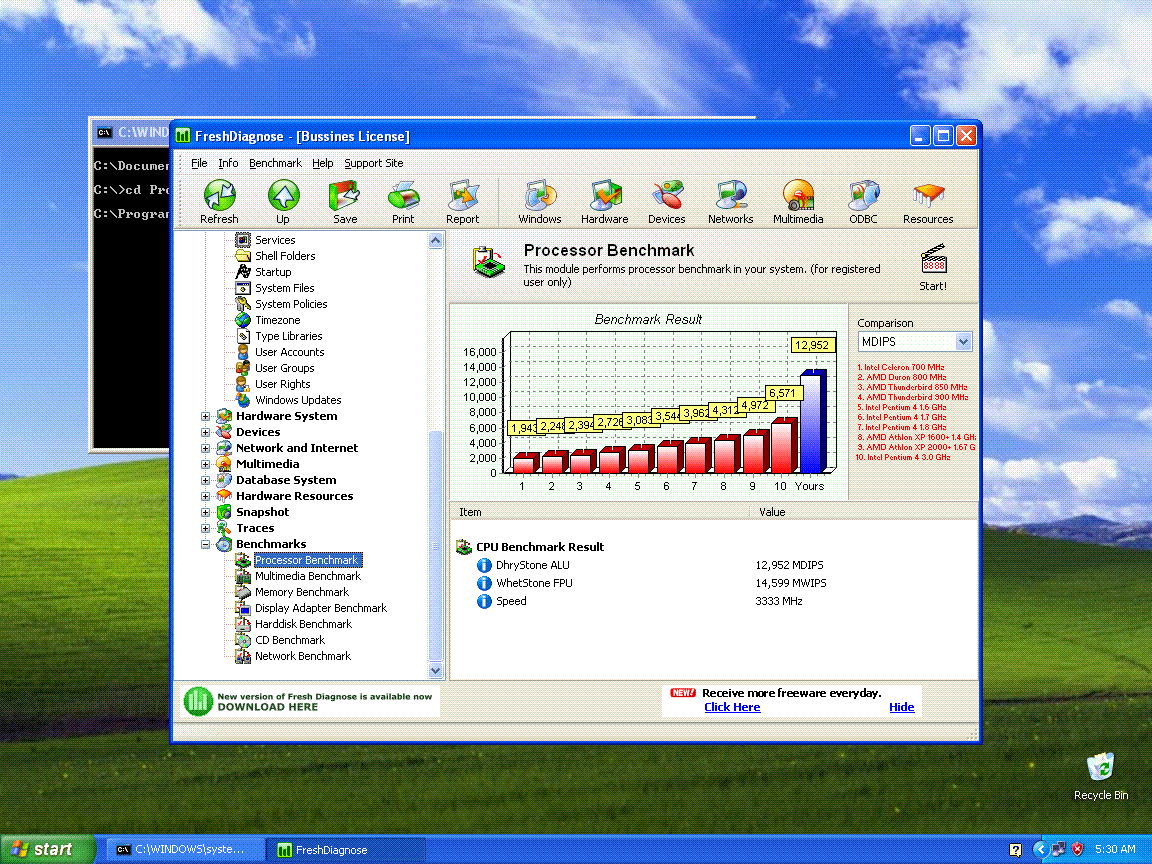Select System Policies tree item
The image size is (1152, 864).
click(x=291, y=304)
